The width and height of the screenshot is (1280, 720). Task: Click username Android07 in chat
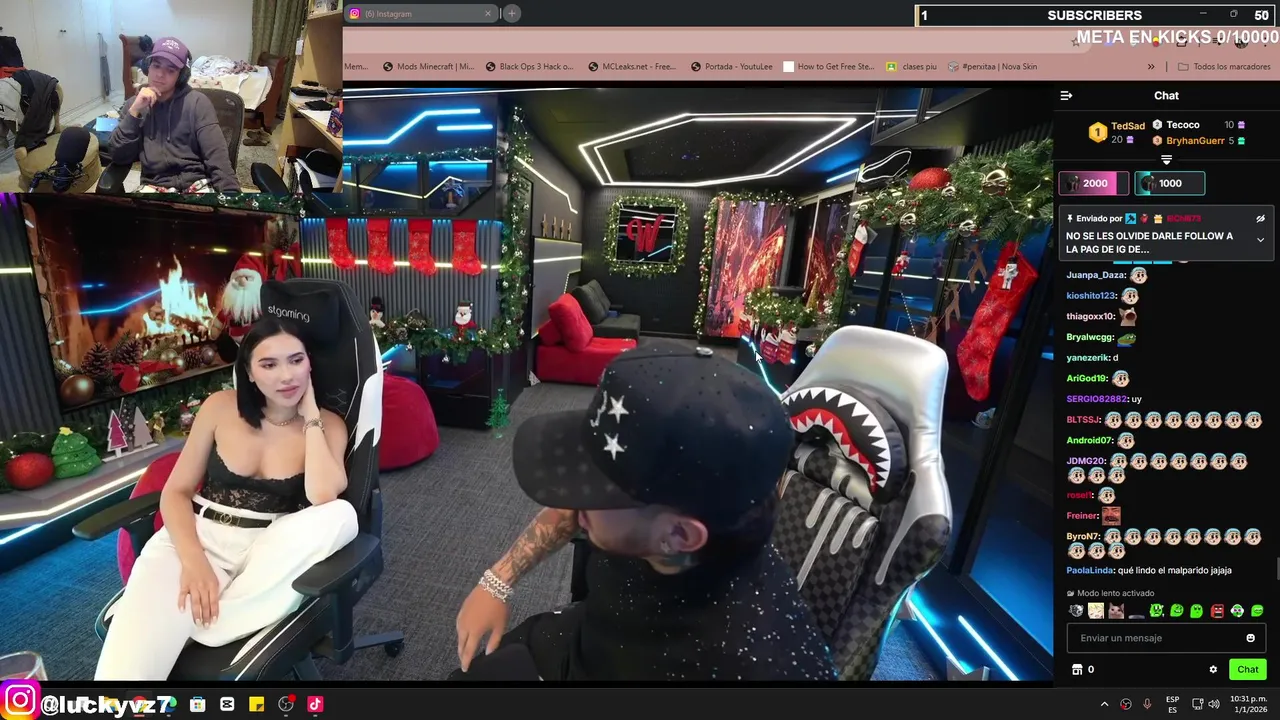[1090, 440]
